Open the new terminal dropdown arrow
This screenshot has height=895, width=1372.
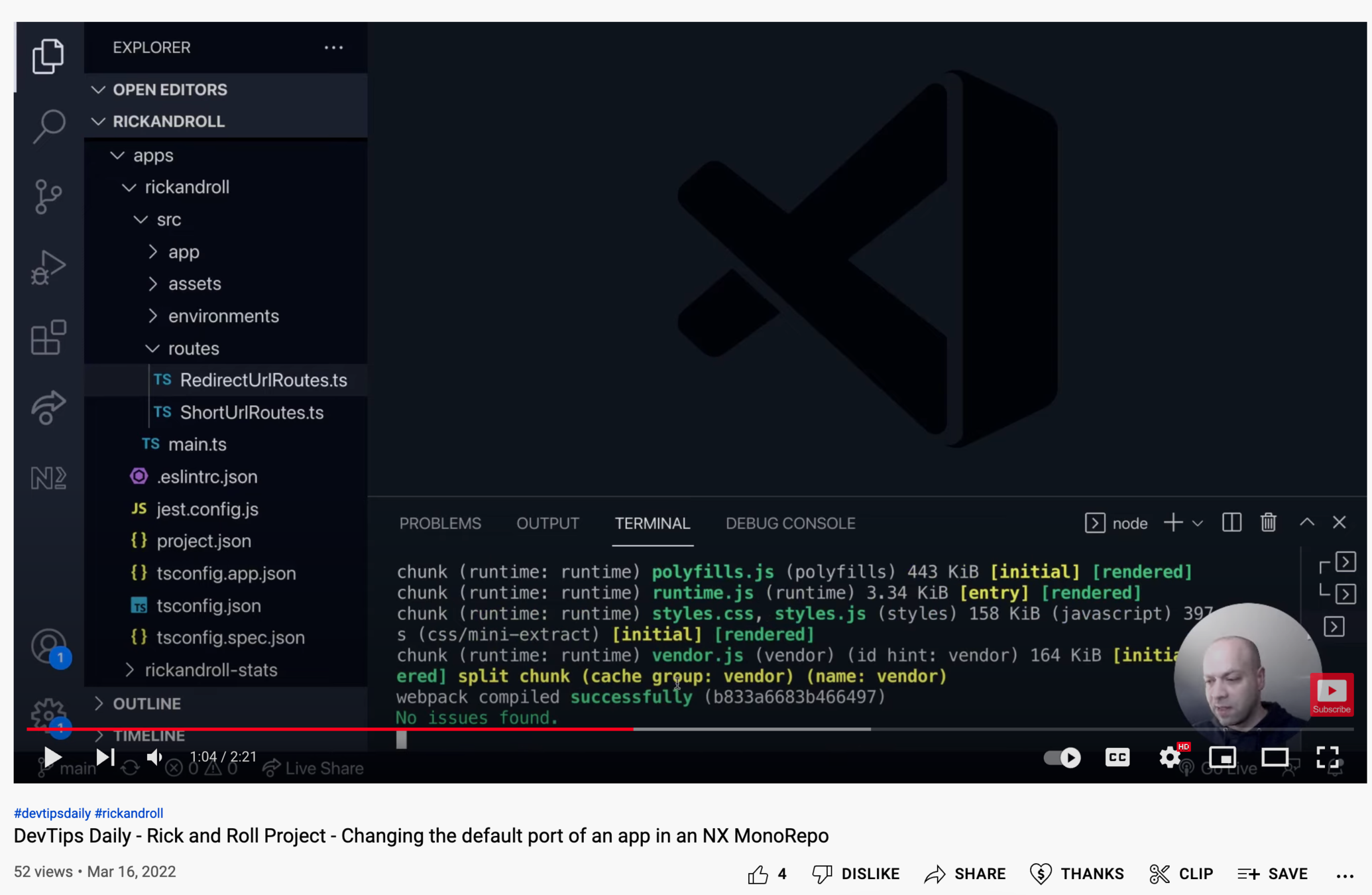(1198, 523)
